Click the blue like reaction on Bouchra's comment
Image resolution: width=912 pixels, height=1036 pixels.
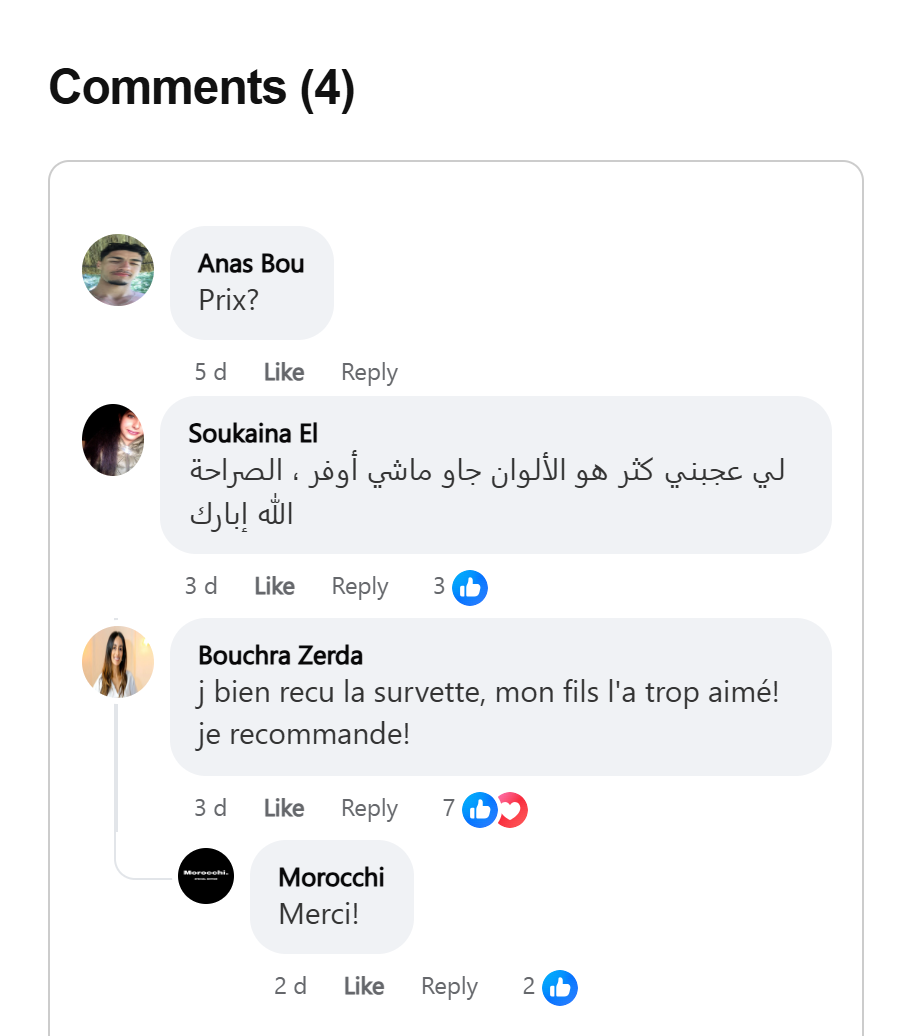click(479, 809)
